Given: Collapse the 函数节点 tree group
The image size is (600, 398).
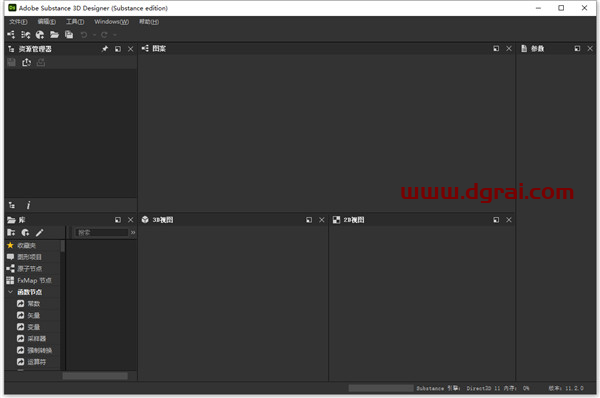Looking at the screenshot, I should tap(10, 292).
